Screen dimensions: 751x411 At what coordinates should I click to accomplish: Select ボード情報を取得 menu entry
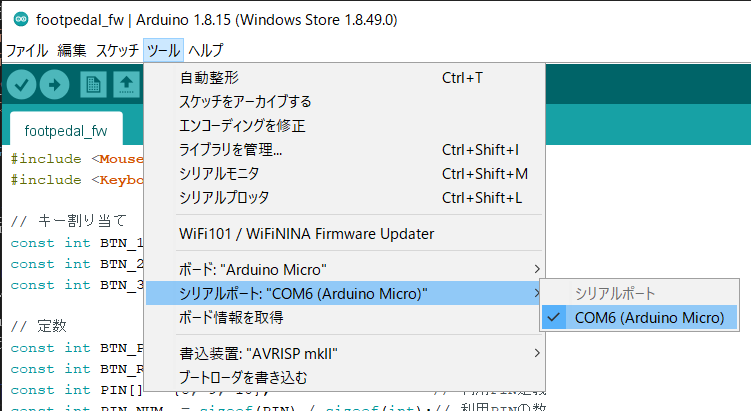point(345,317)
